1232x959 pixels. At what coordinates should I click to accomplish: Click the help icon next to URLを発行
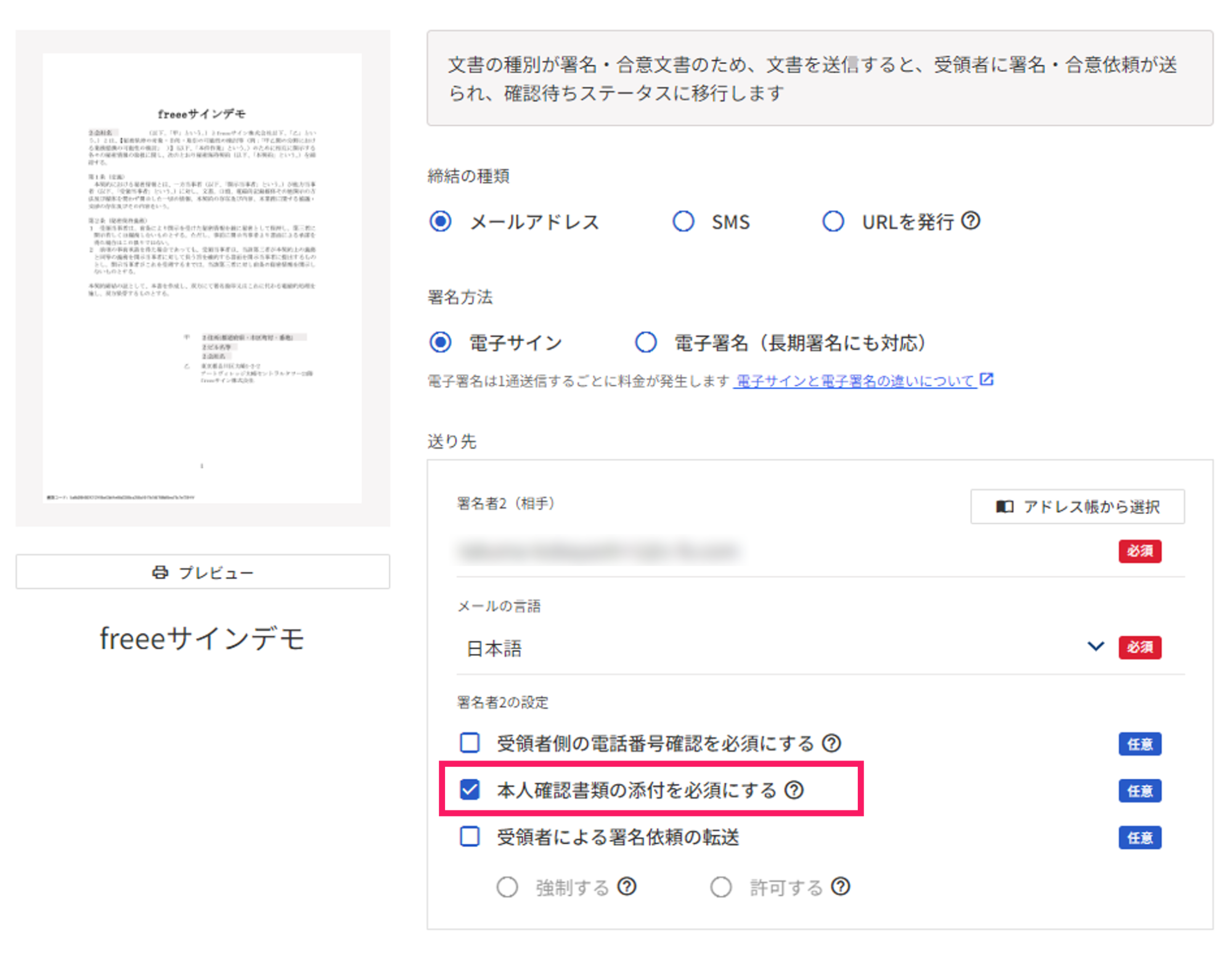tap(970, 221)
